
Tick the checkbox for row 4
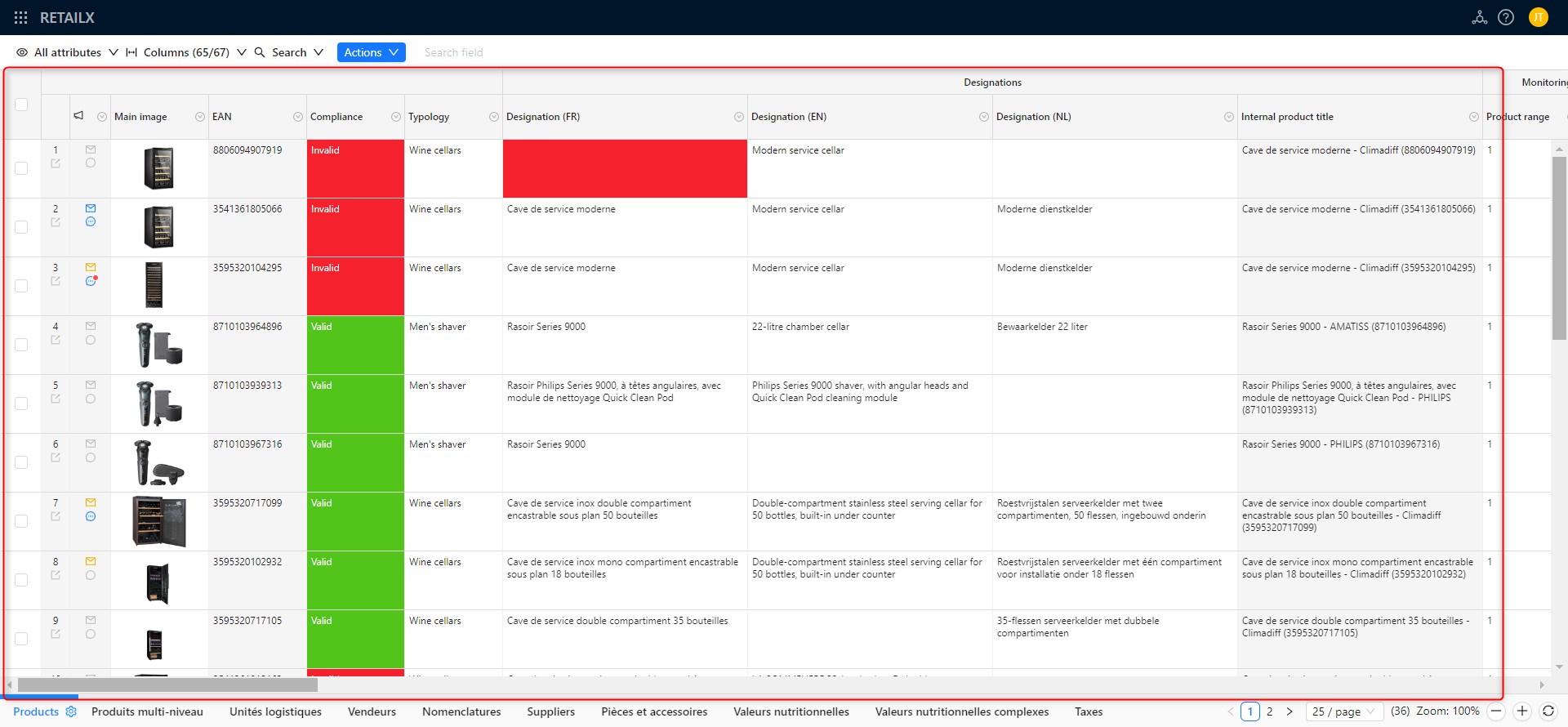(21, 345)
